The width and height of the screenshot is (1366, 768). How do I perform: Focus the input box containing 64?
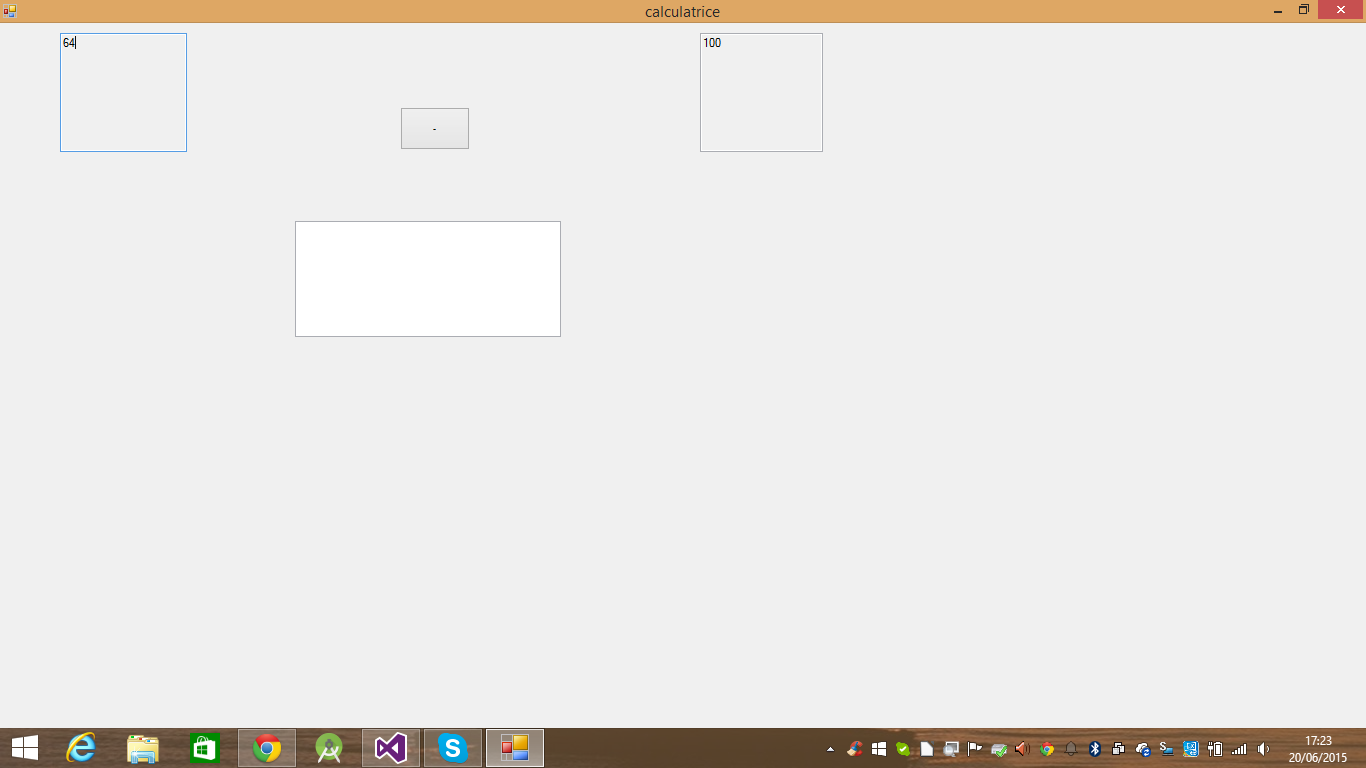pos(123,92)
